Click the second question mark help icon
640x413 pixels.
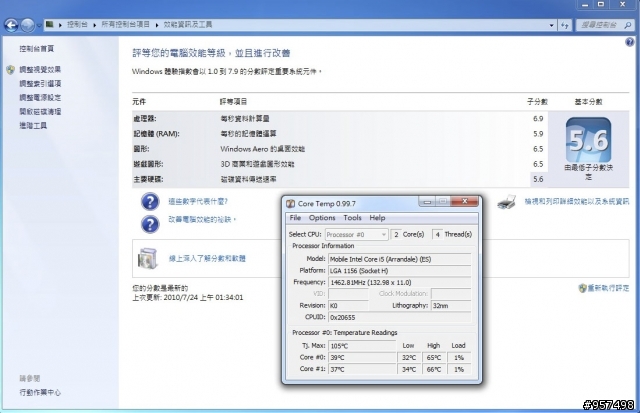click(x=150, y=224)
